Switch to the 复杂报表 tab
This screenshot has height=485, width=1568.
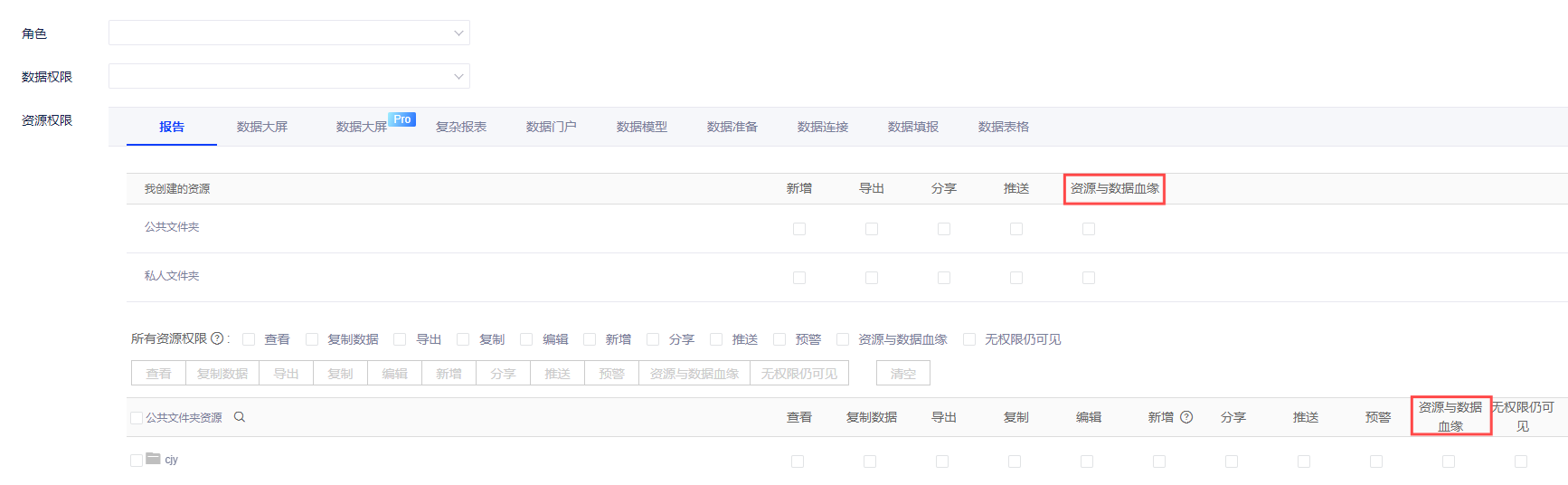pos(461,127)
